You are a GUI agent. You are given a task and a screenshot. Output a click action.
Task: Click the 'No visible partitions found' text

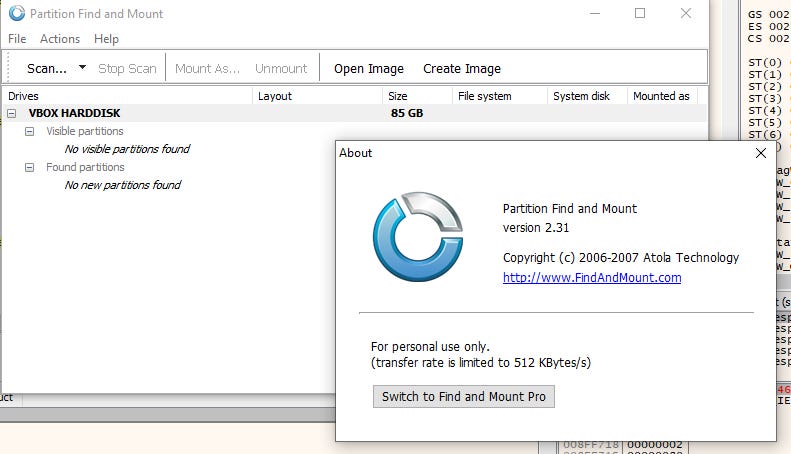click(x=127, y=149)
